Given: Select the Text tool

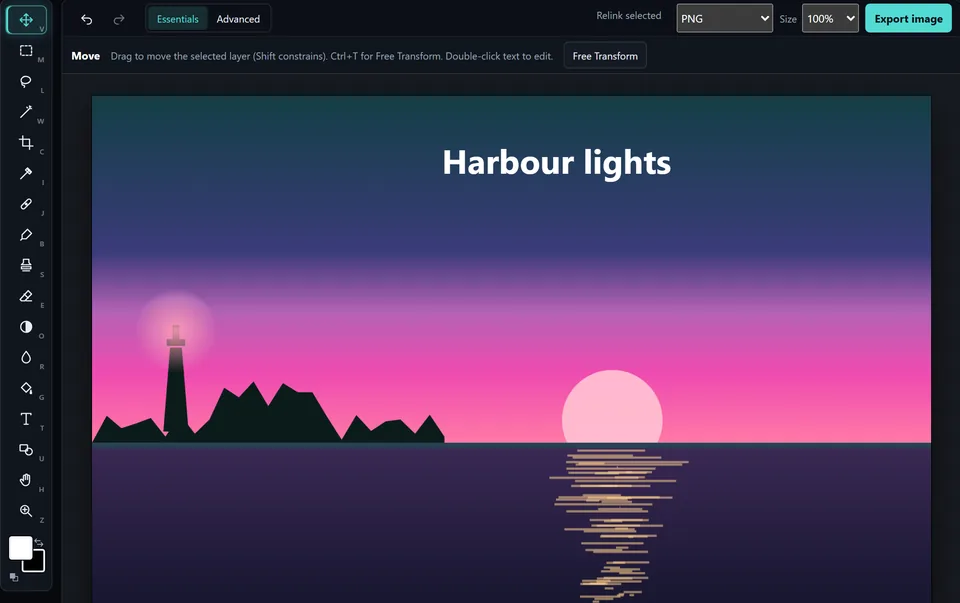Looking at the screenshot, I should point(26,419).
